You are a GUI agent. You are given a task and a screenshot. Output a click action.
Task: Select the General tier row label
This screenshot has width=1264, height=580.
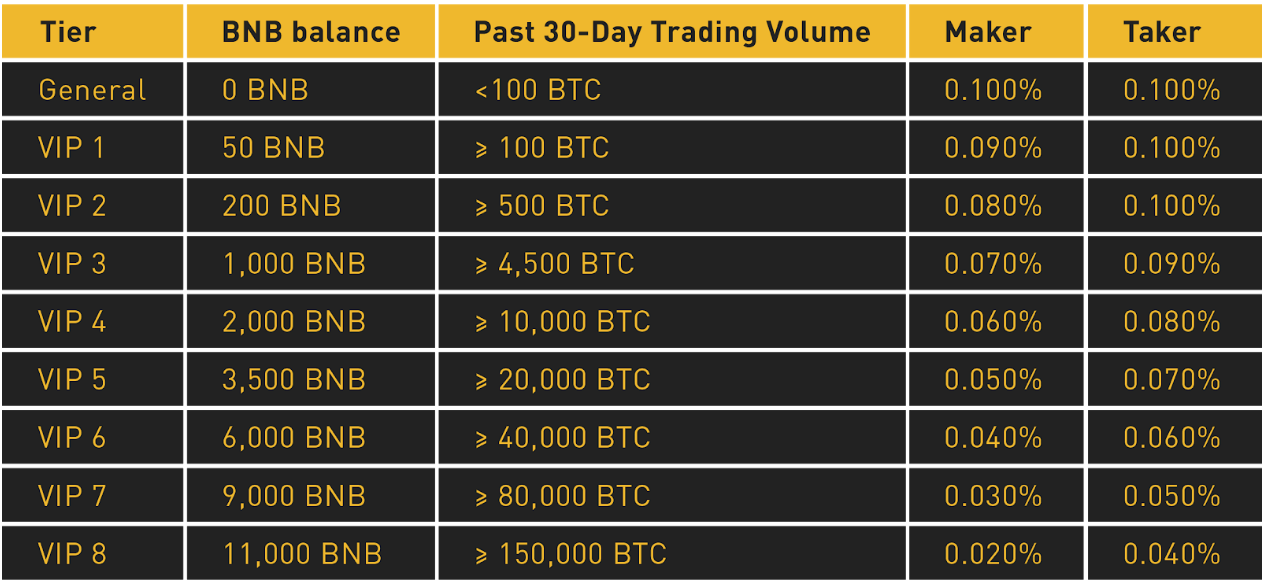[x=92, y=90]
